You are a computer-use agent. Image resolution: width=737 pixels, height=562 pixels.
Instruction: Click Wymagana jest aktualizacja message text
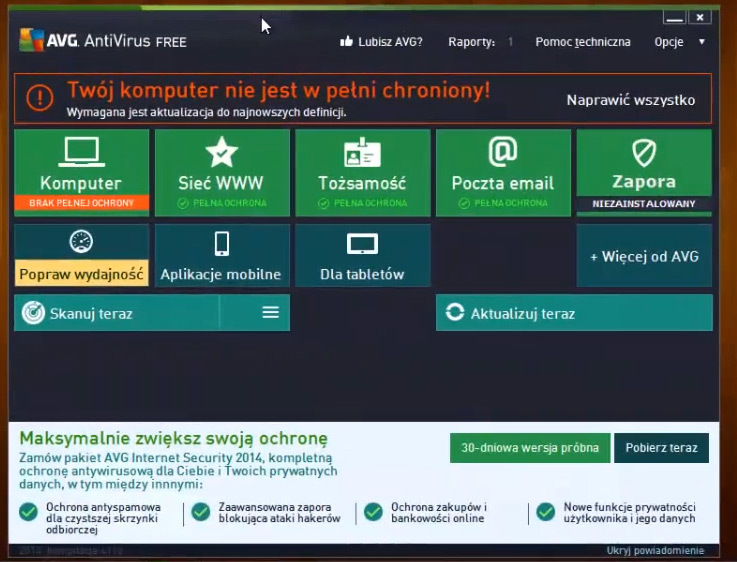coord(206,113)
